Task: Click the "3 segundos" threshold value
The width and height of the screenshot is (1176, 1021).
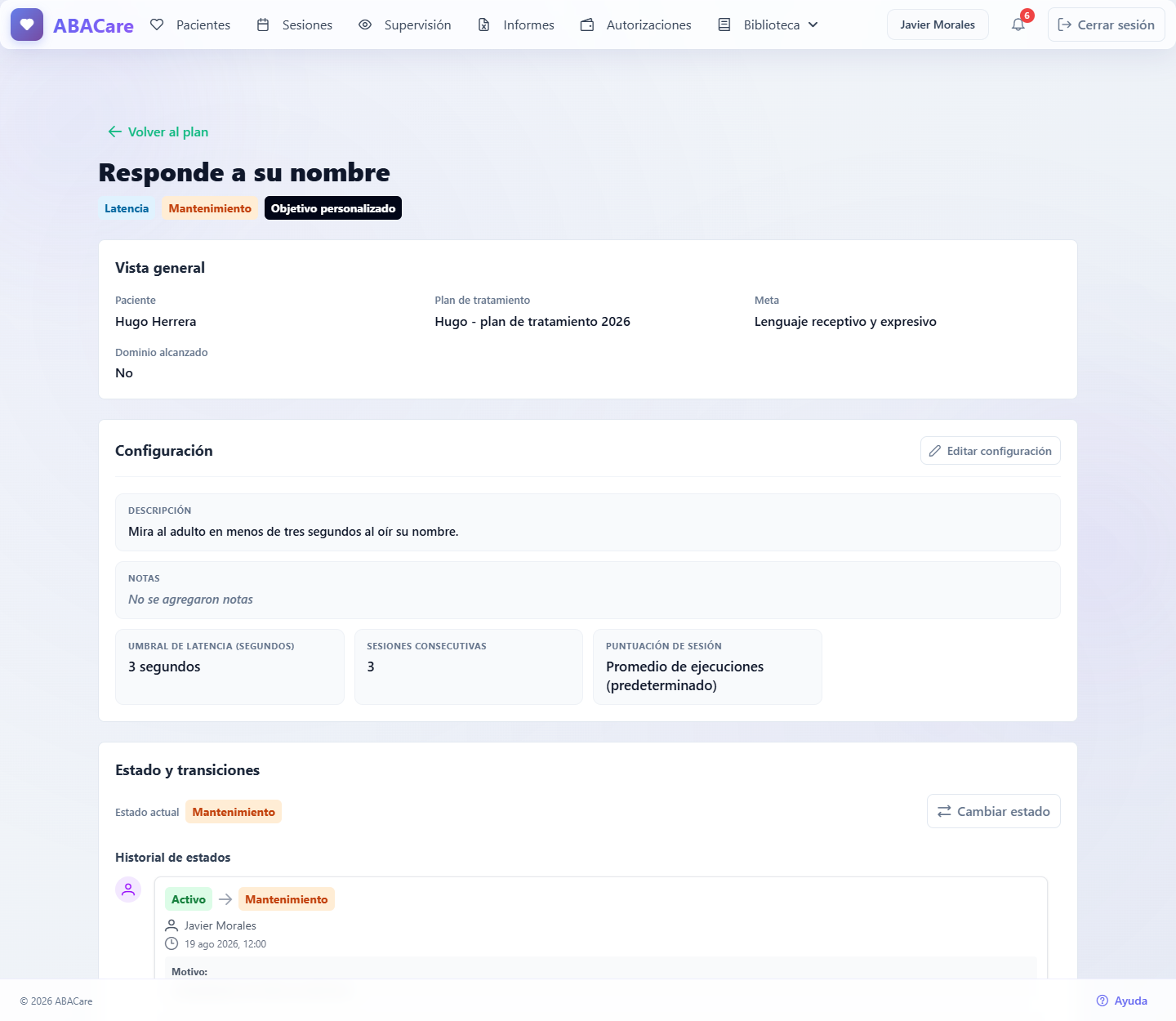Action: [x=164, y=667]
